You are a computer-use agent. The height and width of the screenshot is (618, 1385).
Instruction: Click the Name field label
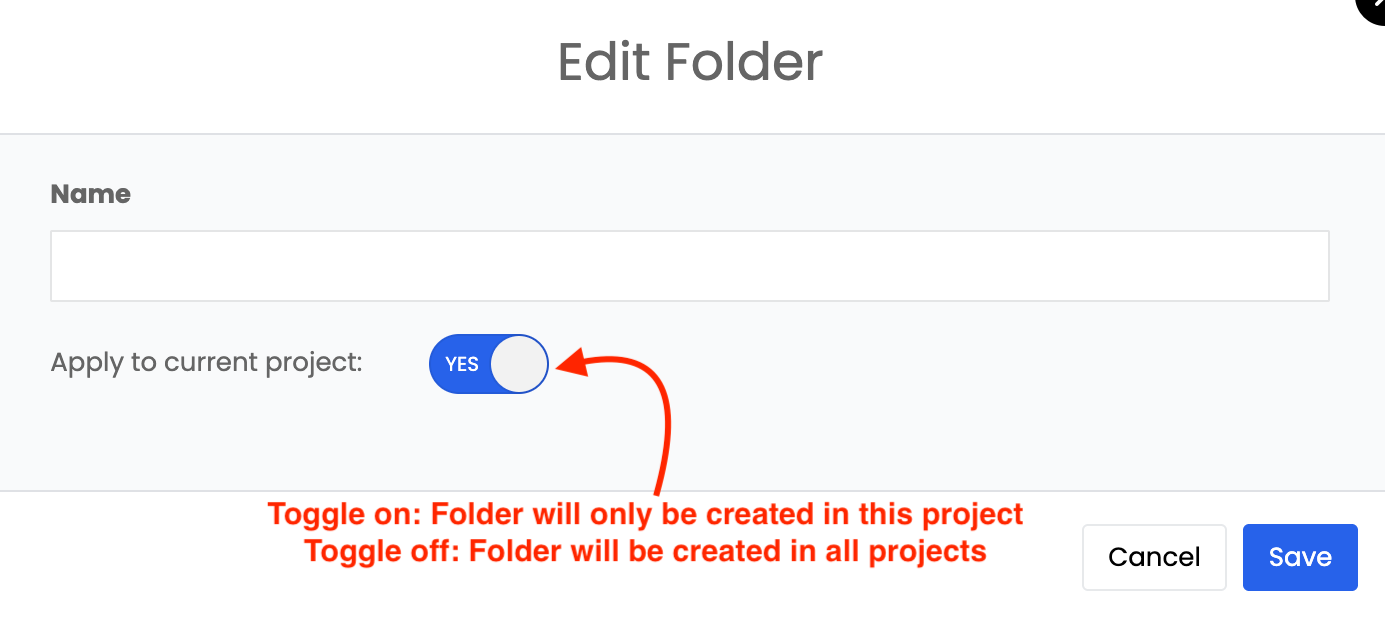[x=91, y=194]
